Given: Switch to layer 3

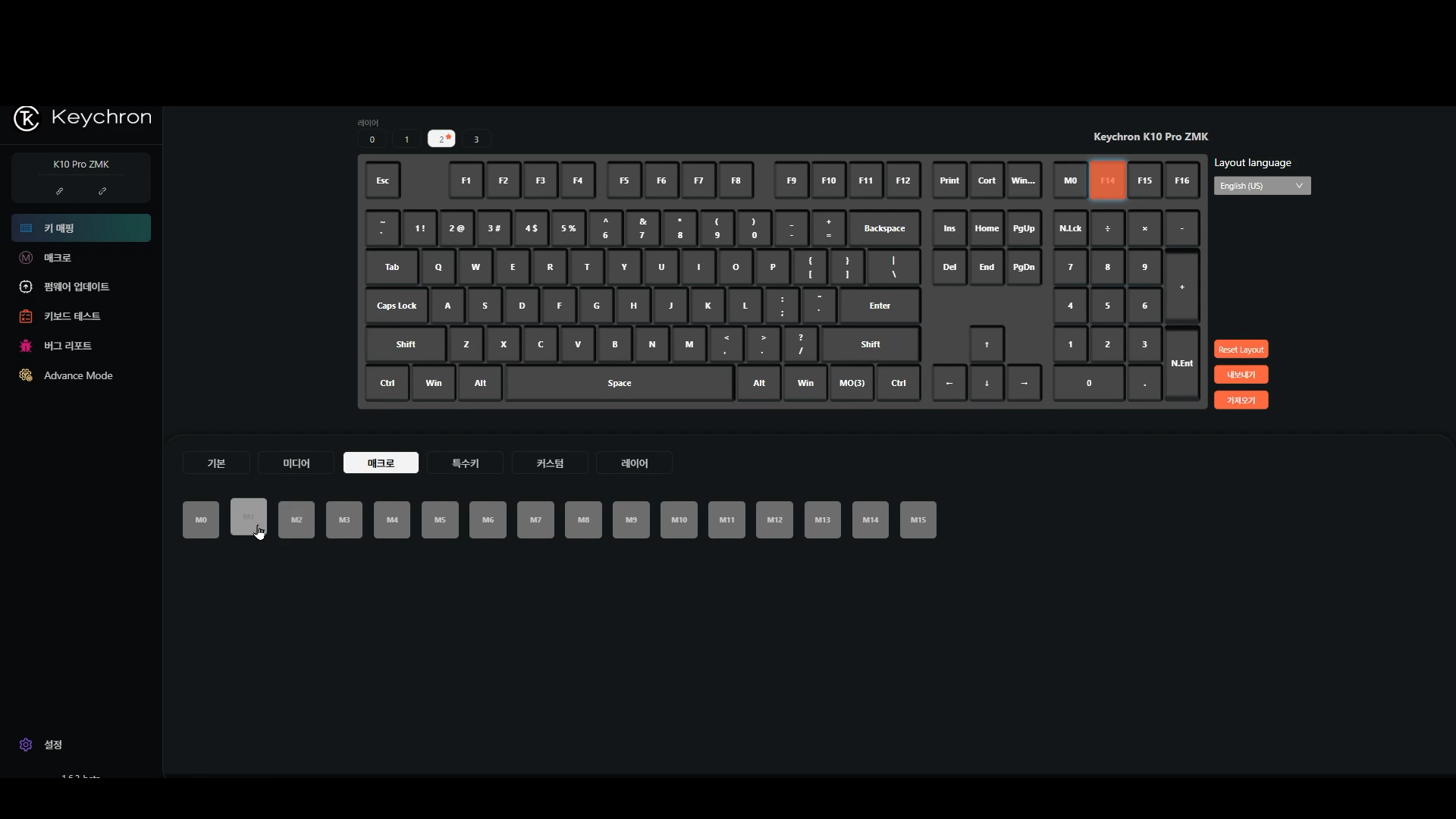Looking at the screenshot, I should coord(476,140).
